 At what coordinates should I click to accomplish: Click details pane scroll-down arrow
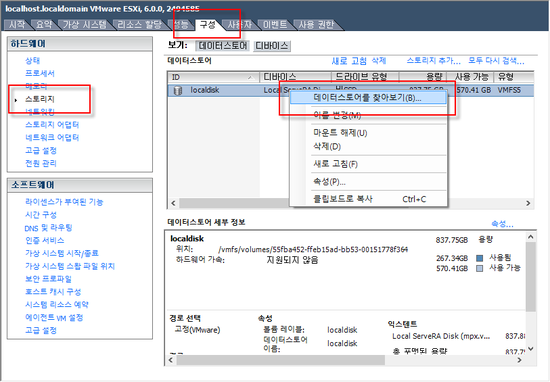pos(530,349)
